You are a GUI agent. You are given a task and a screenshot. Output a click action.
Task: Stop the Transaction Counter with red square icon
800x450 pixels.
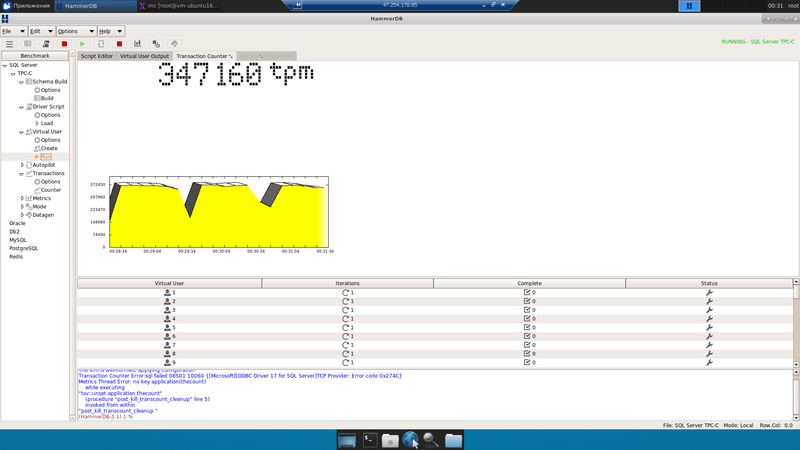[x=119, y=44]
